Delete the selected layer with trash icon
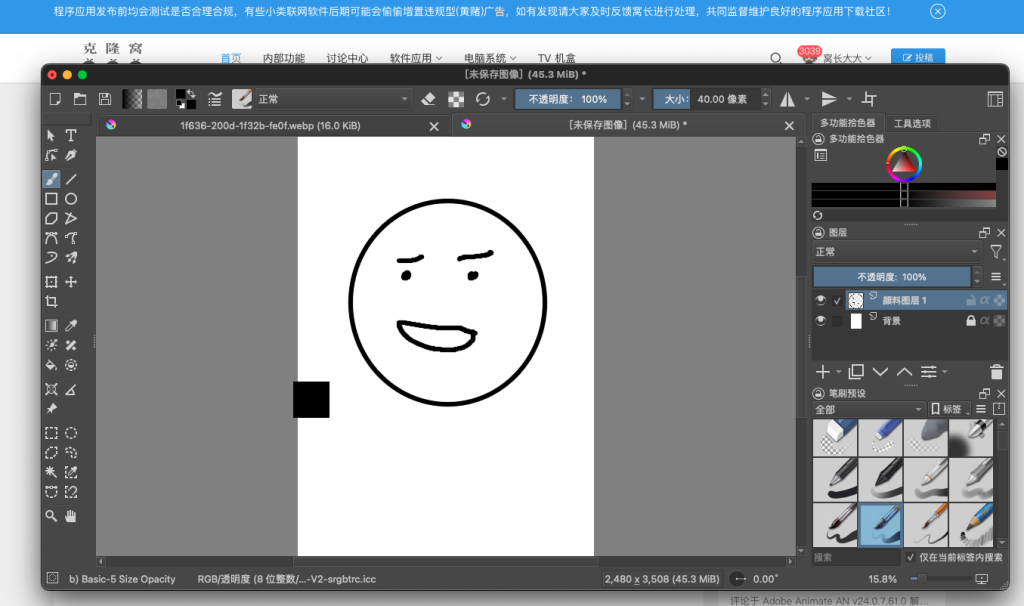Screen dimensions: 1024x606 point(996,372)
